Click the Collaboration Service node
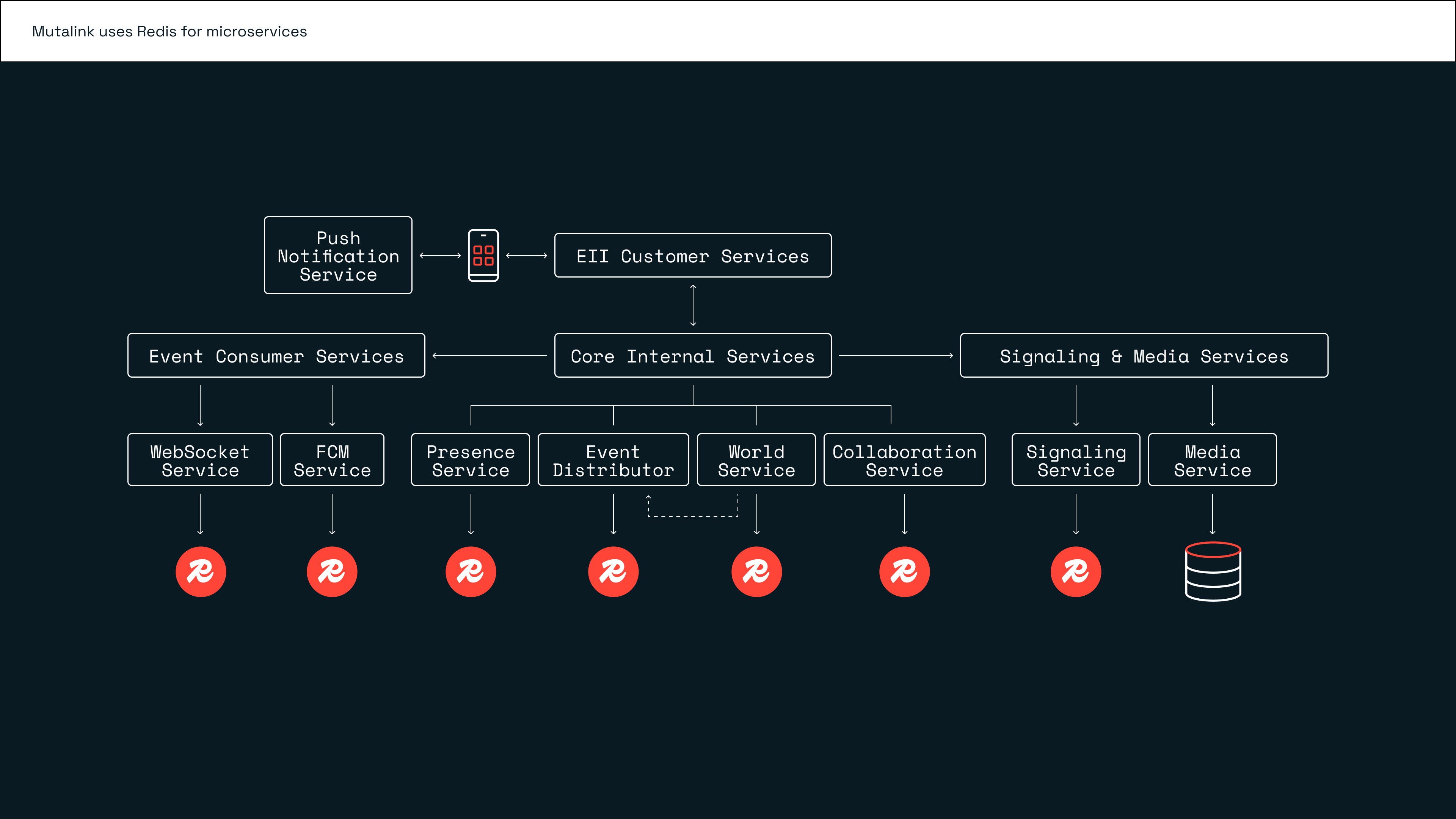This screenshot has height=819, width=1456. [x=904, y=460]
